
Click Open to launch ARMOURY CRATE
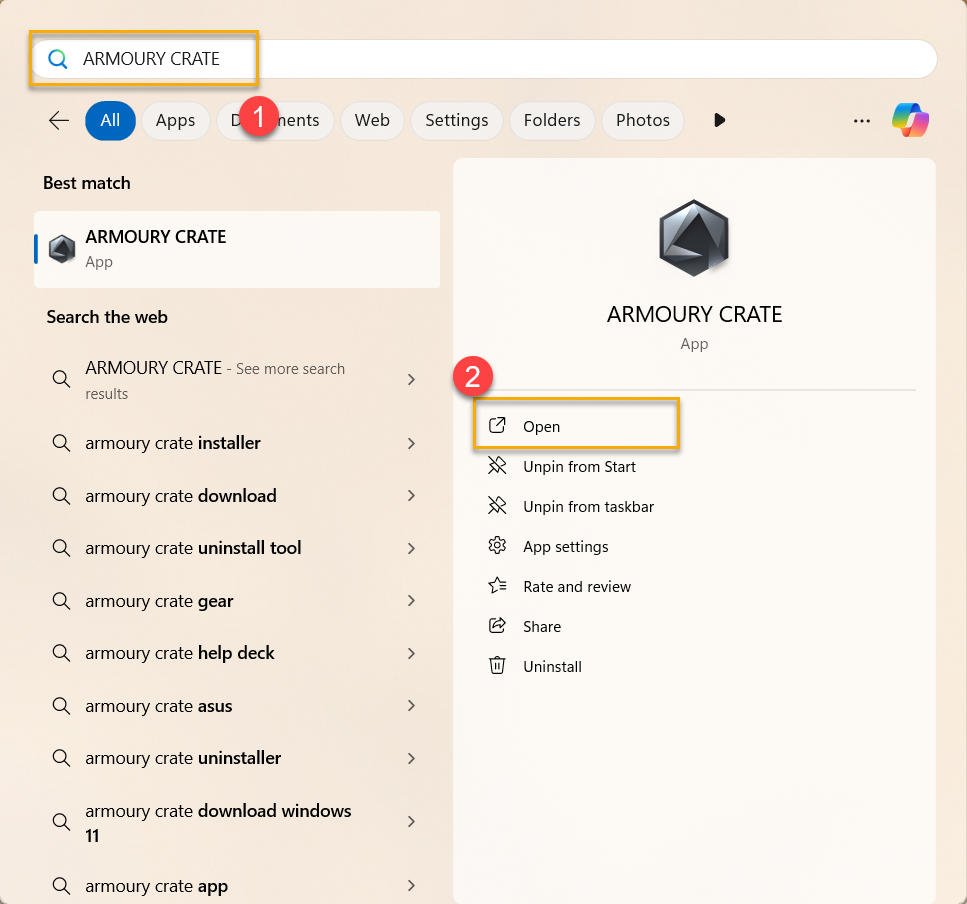point(541,426)
